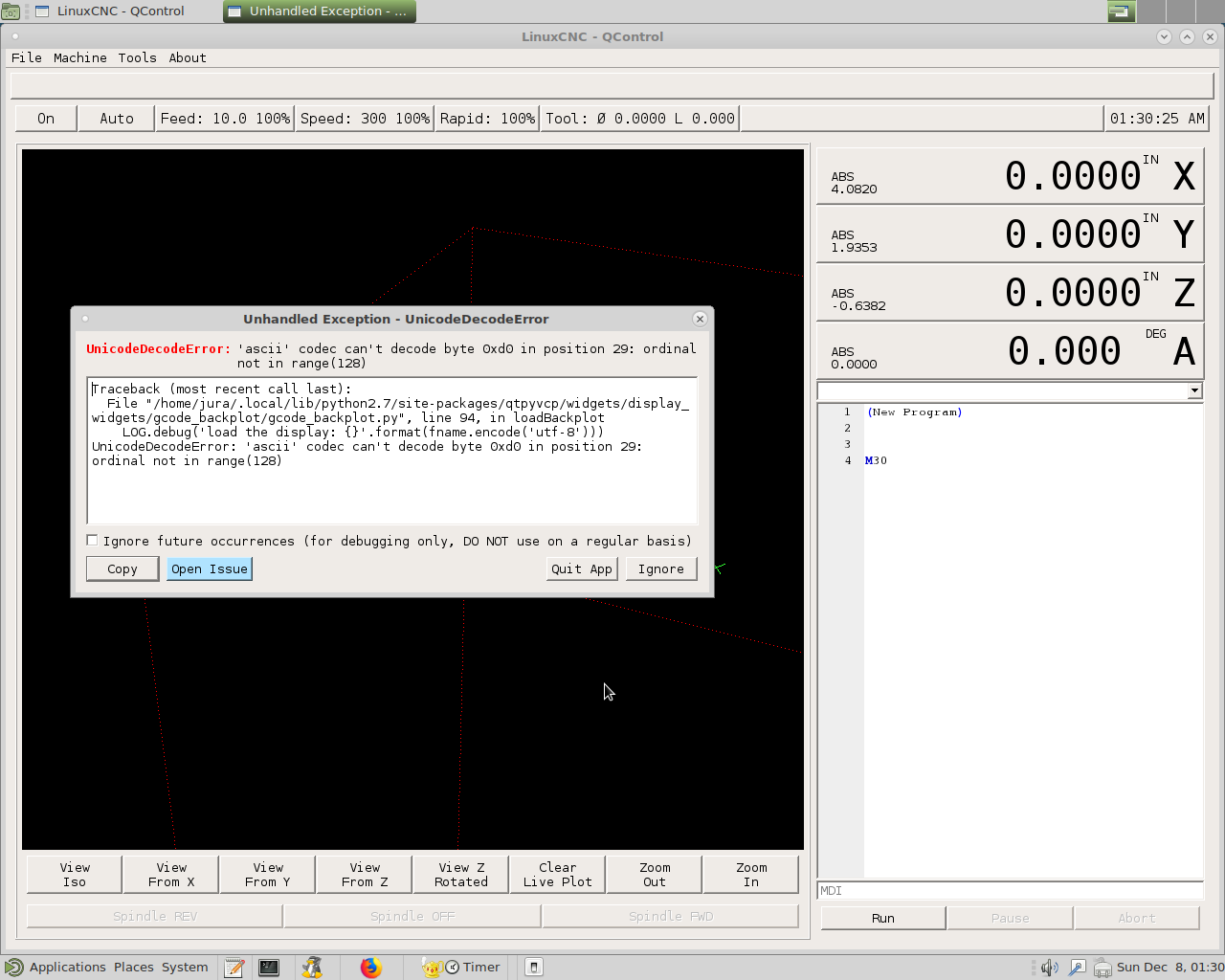Open the search magnifier tray icon

click(1077, 968)
